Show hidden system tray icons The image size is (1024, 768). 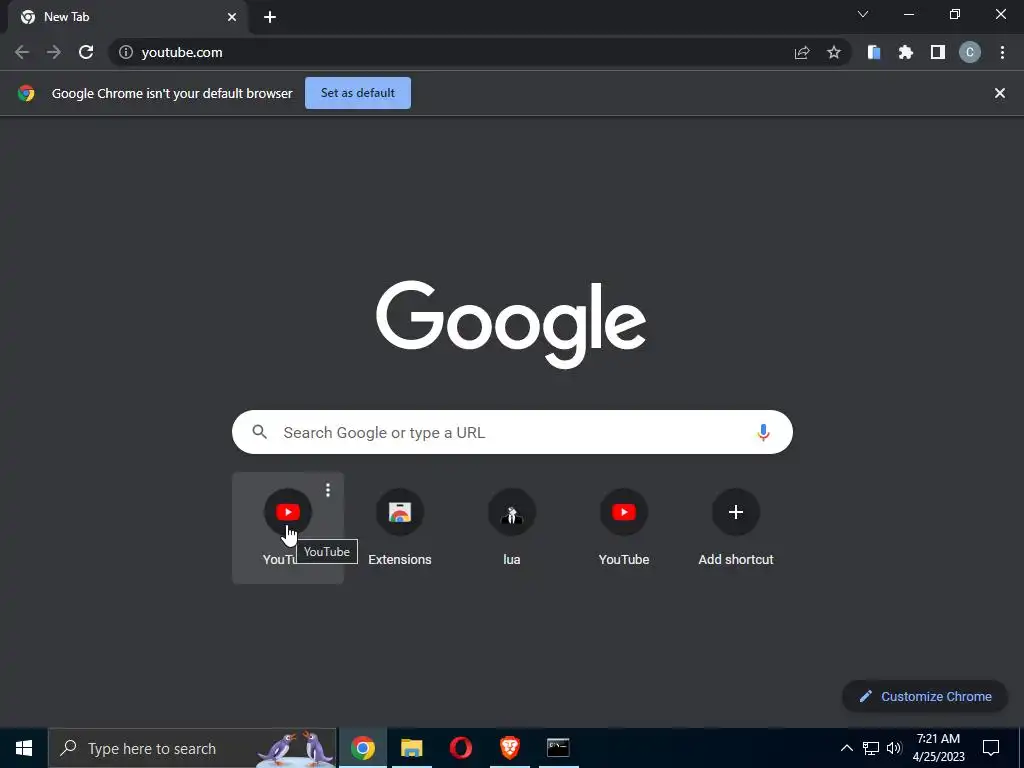pos(846,748)
